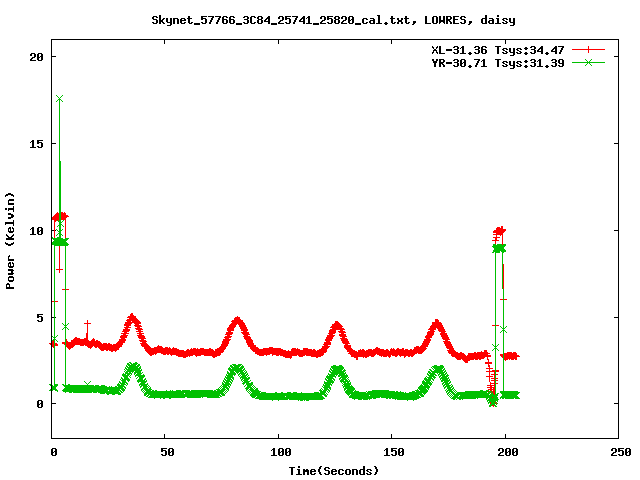Viewport: 640px width, 480px height.
Task: Click x-axis tick label 50
Action: (x=167, y=452)
